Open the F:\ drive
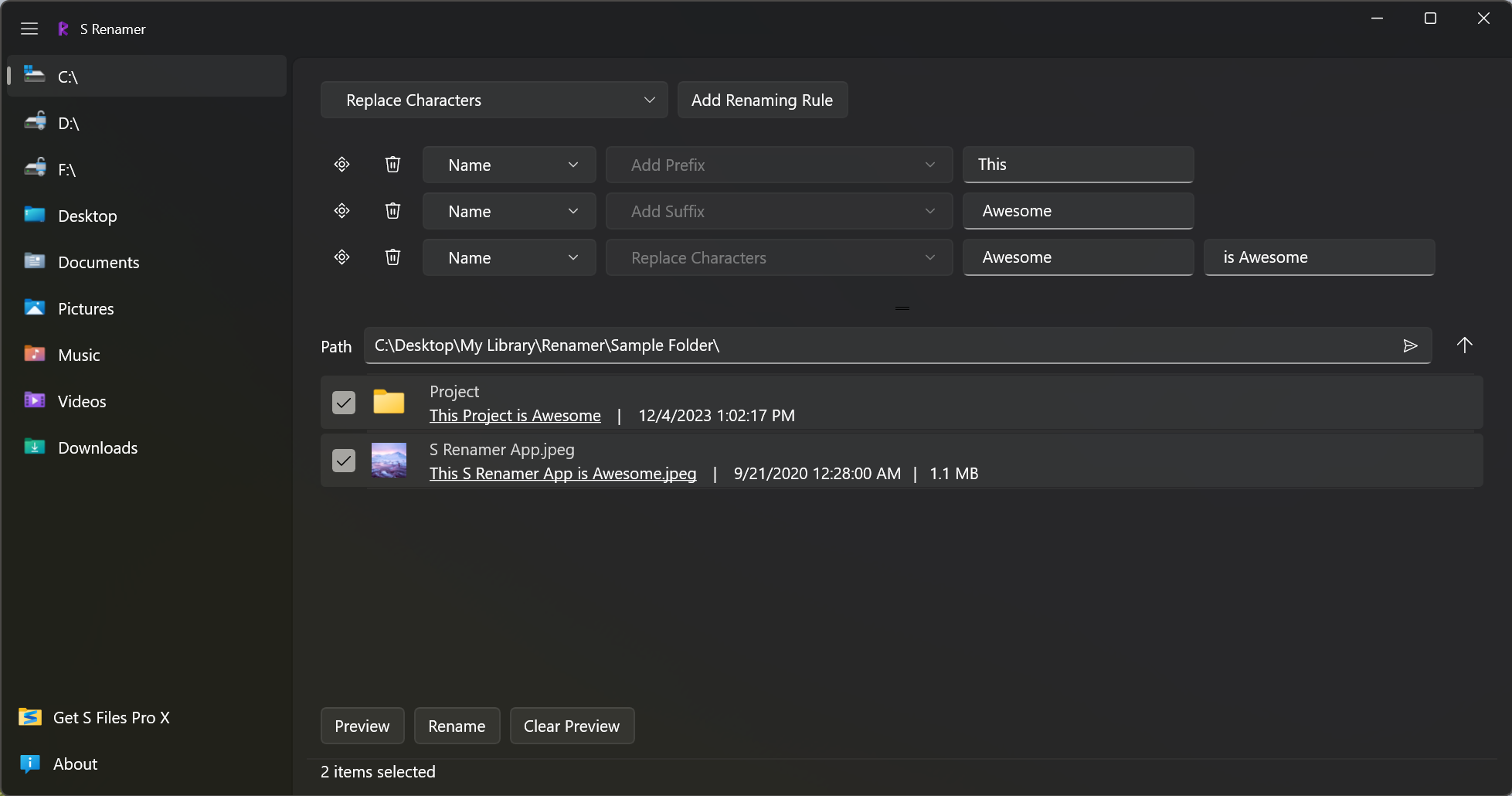 147,168
